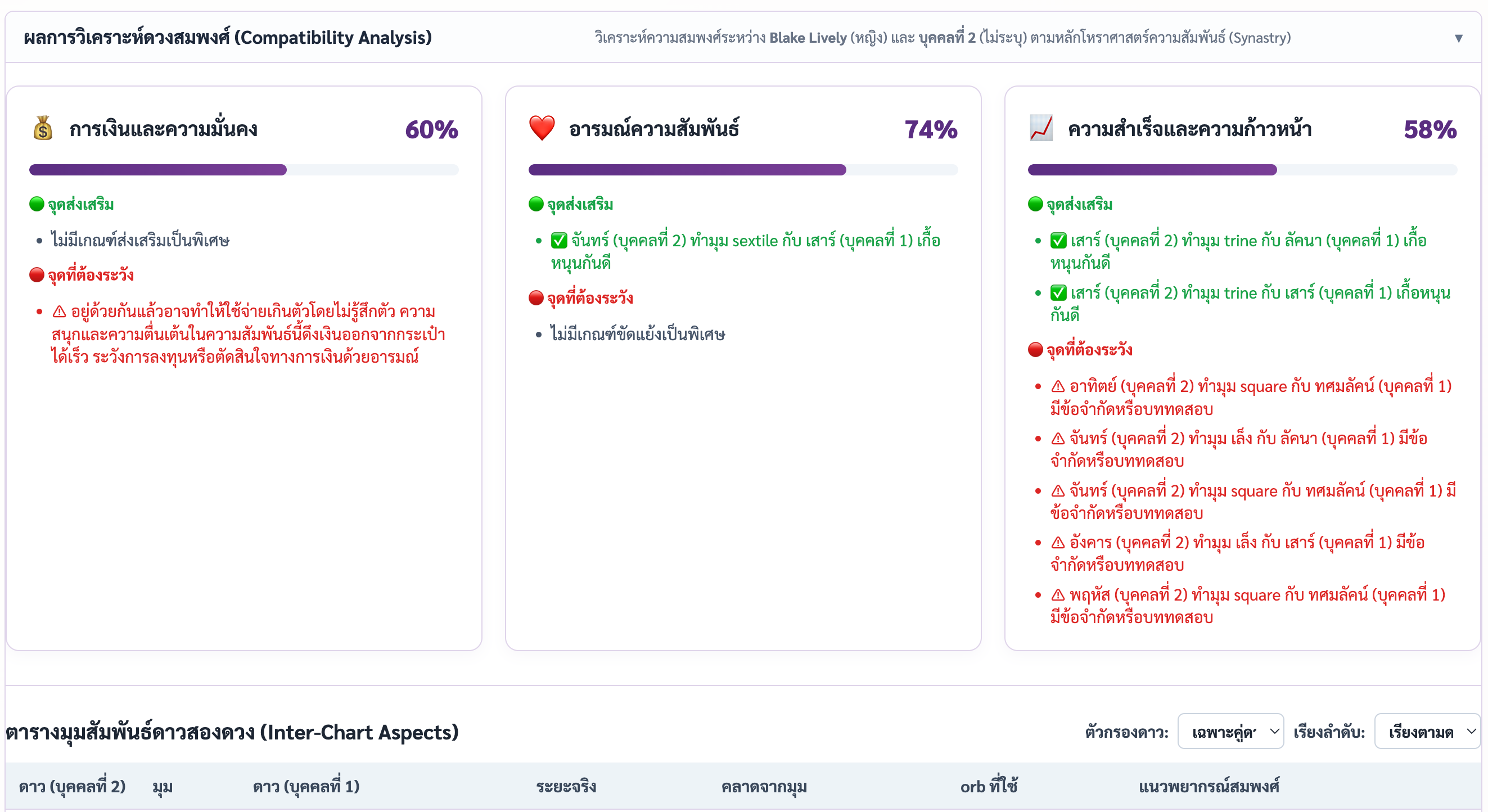Image resolution: width=1488 pixels, height=812 pixels.
Task: Click warning icon on อาทิตย์ square ทศมลัคน์
Action: [1058, 386]
